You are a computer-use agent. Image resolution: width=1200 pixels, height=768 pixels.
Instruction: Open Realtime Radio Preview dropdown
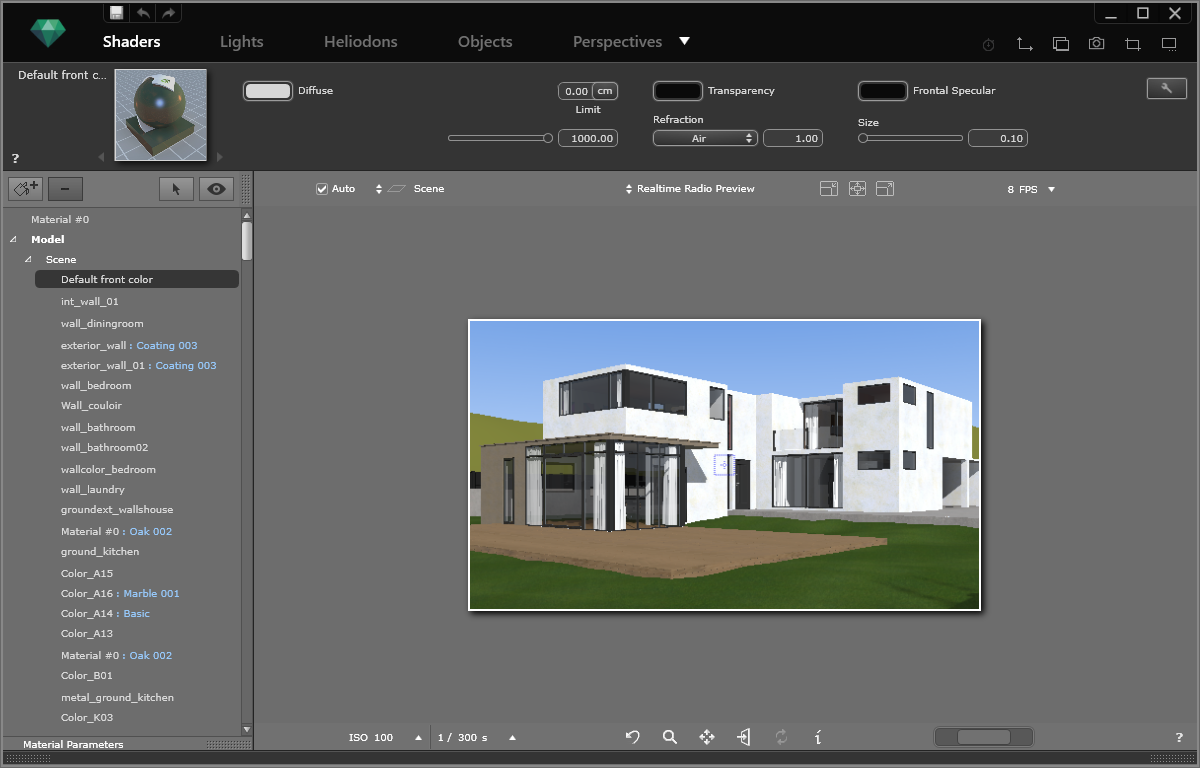coord(690,188)
